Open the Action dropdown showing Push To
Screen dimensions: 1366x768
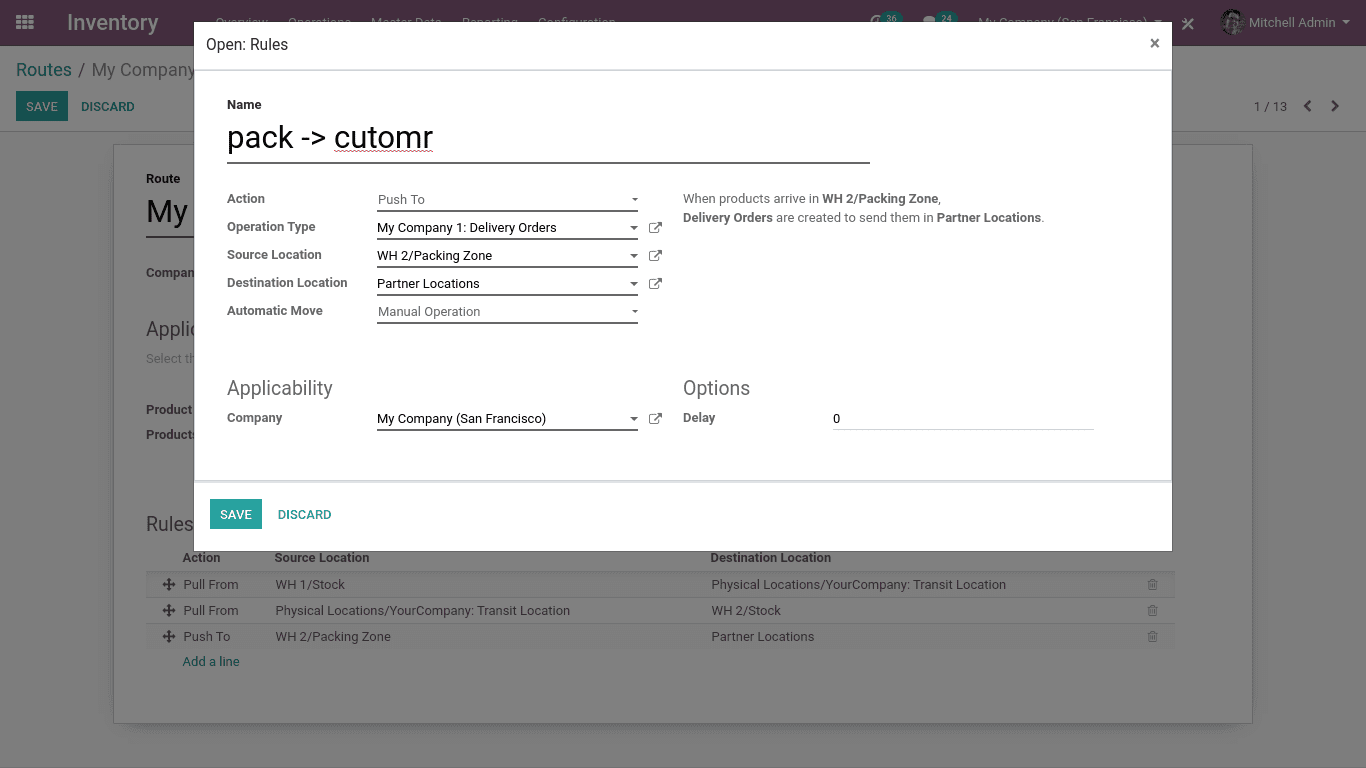click(x=507, y=200)
